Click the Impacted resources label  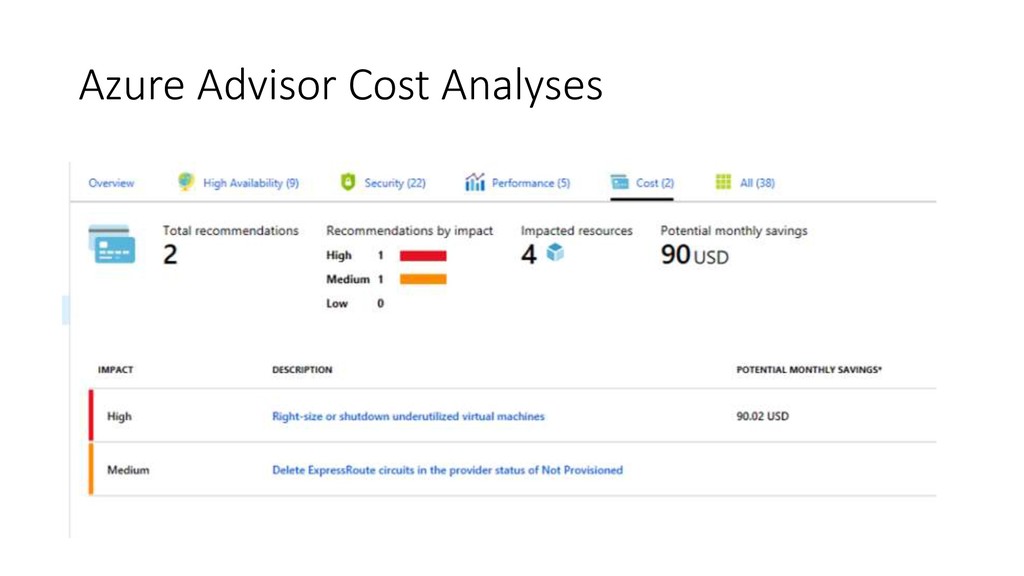[577, 231]
